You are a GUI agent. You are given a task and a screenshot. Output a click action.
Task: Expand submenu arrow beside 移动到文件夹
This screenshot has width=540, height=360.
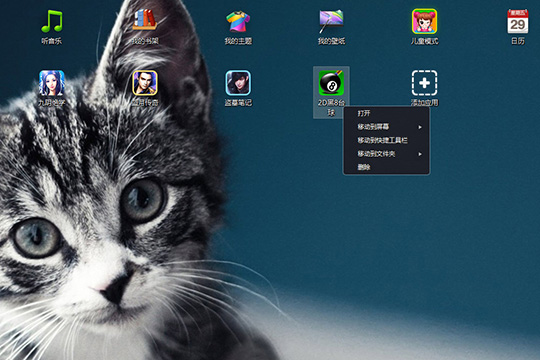click(420, 154)
